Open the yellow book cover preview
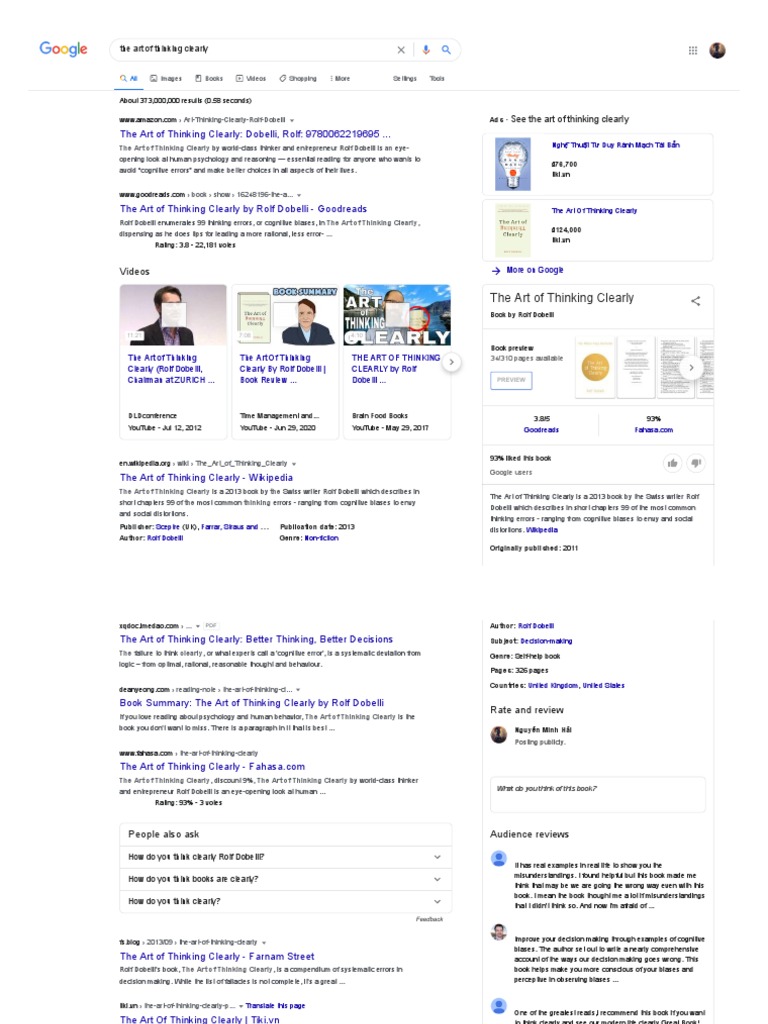768x1024 pixels. point(595,368)
